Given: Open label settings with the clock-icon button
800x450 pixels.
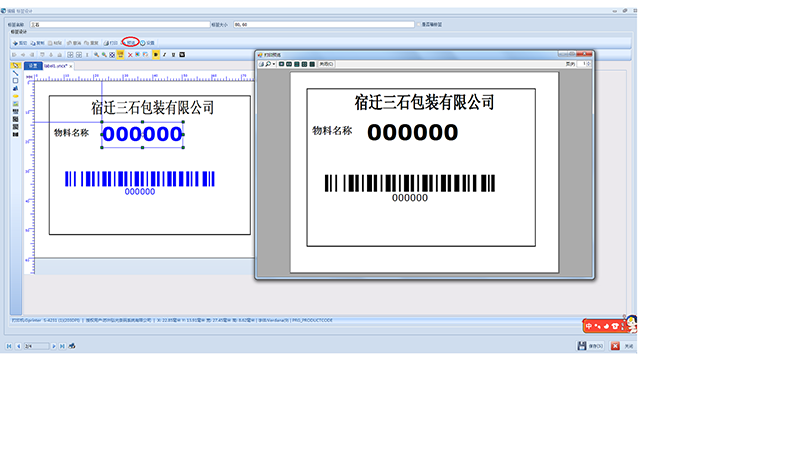Looking at the screenshot, I should pyautogui.click(x=147, y=43).
